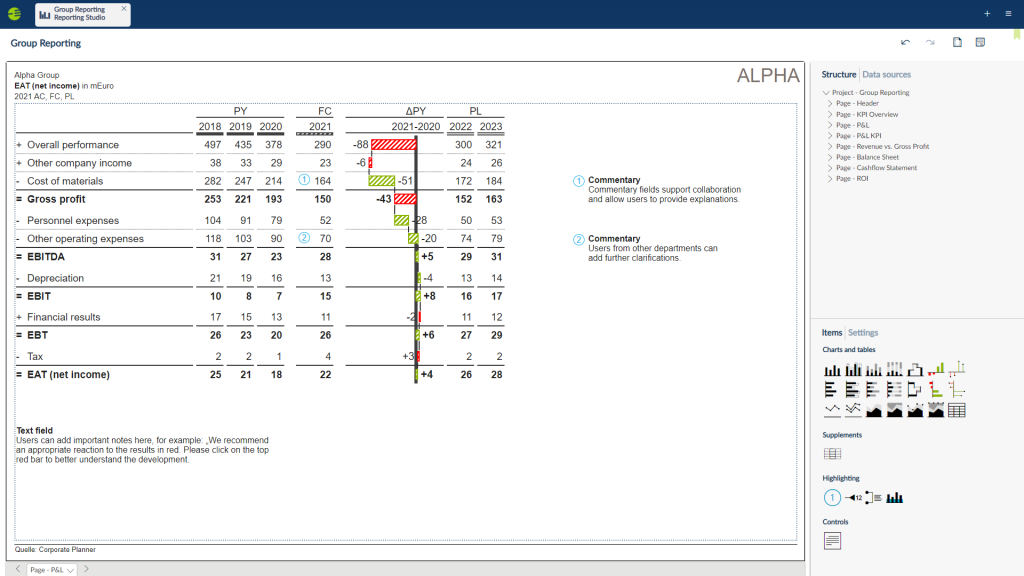The image size is (1024, 576).
Task: Select the table icon under Supplements
Action: pyautogui.click(x=832, y=454)
